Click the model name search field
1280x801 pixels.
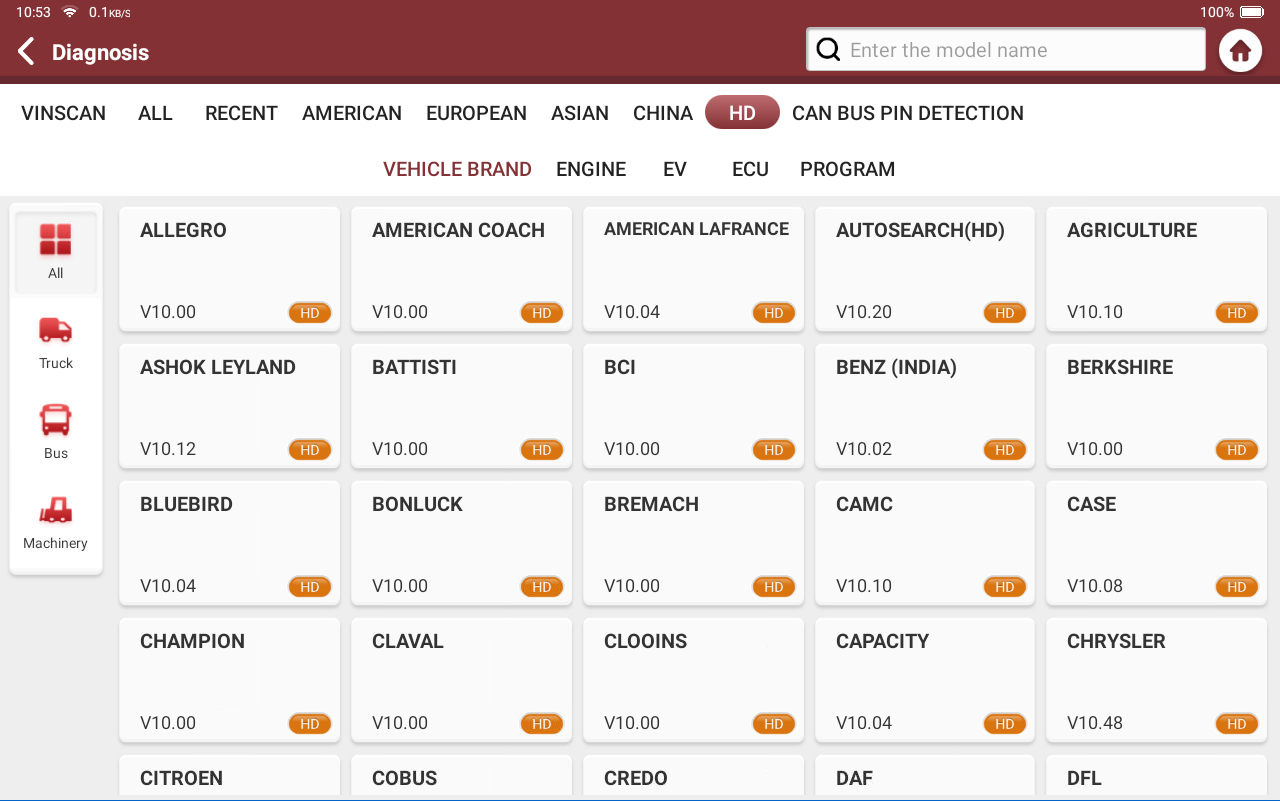tap(1006, 50)
